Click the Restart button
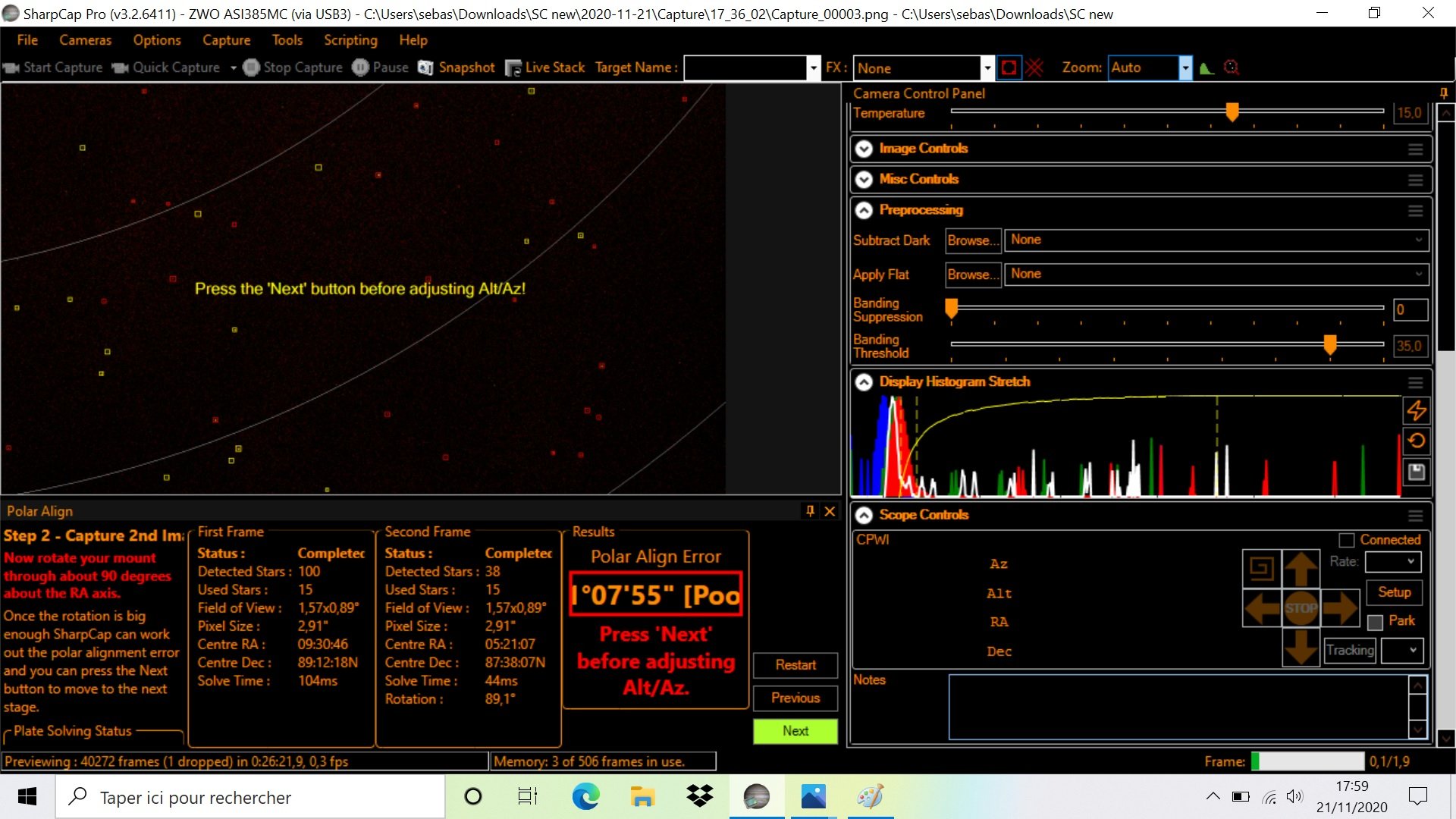This screenshot has height=819, width=1456. pyautogui.click(x=795, y=665)
